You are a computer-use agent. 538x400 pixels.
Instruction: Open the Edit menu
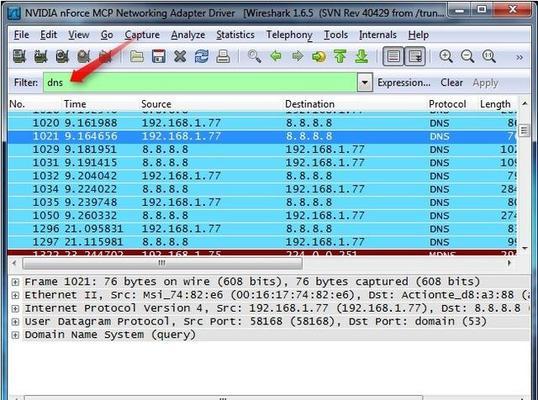[x=48, y=35]
